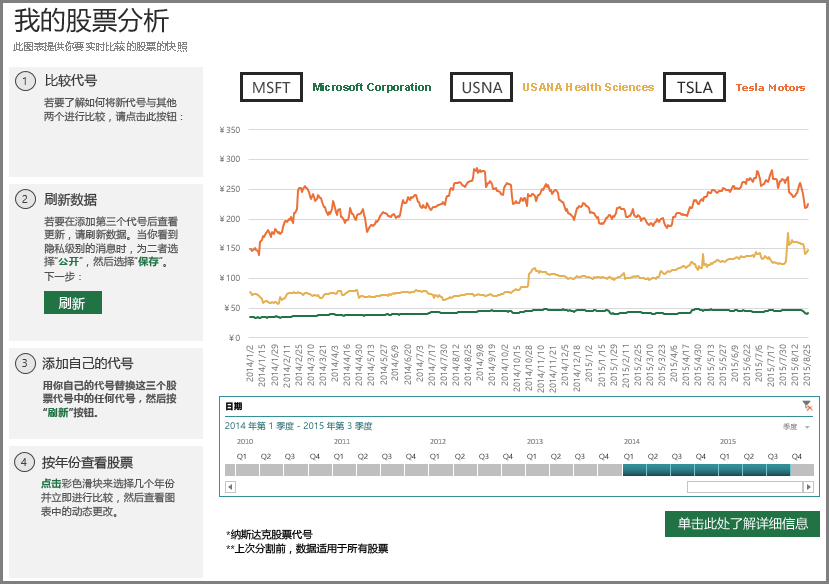
Task: Select highlighted 2015 Q3 timeline segment
Action: (778, 470)
